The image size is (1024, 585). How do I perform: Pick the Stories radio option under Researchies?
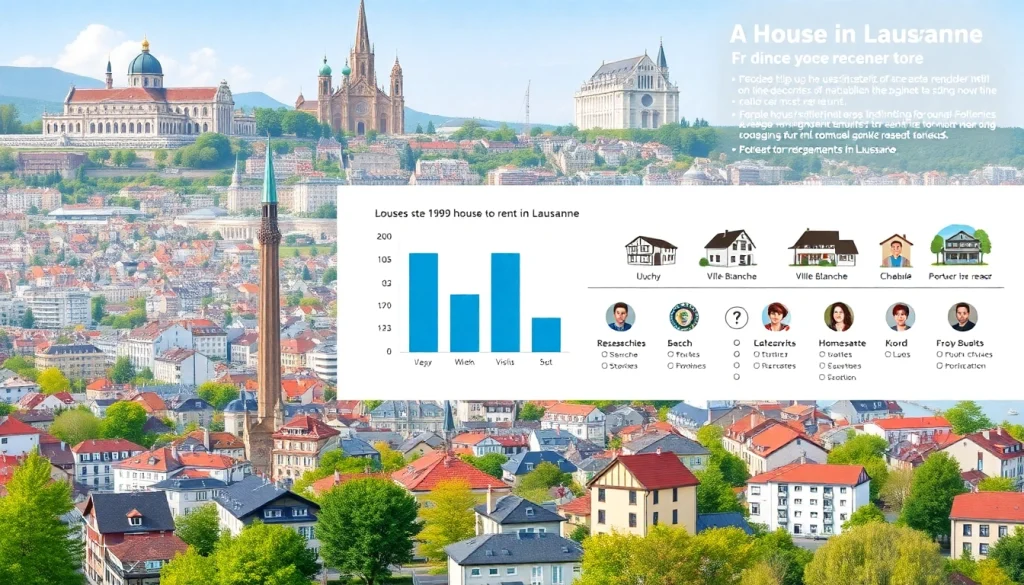606,366
